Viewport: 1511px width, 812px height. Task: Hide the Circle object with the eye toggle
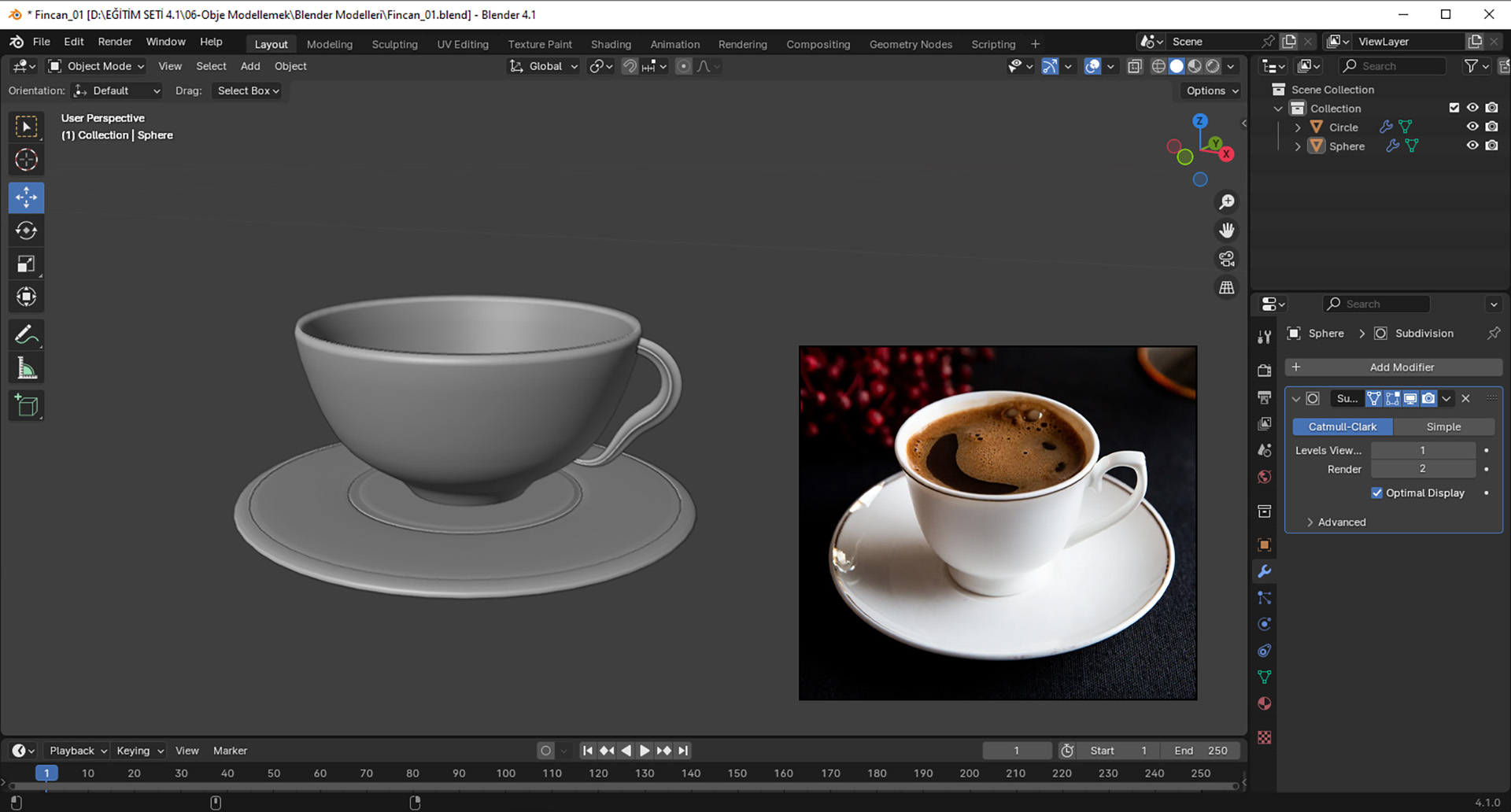[1472, 127]
